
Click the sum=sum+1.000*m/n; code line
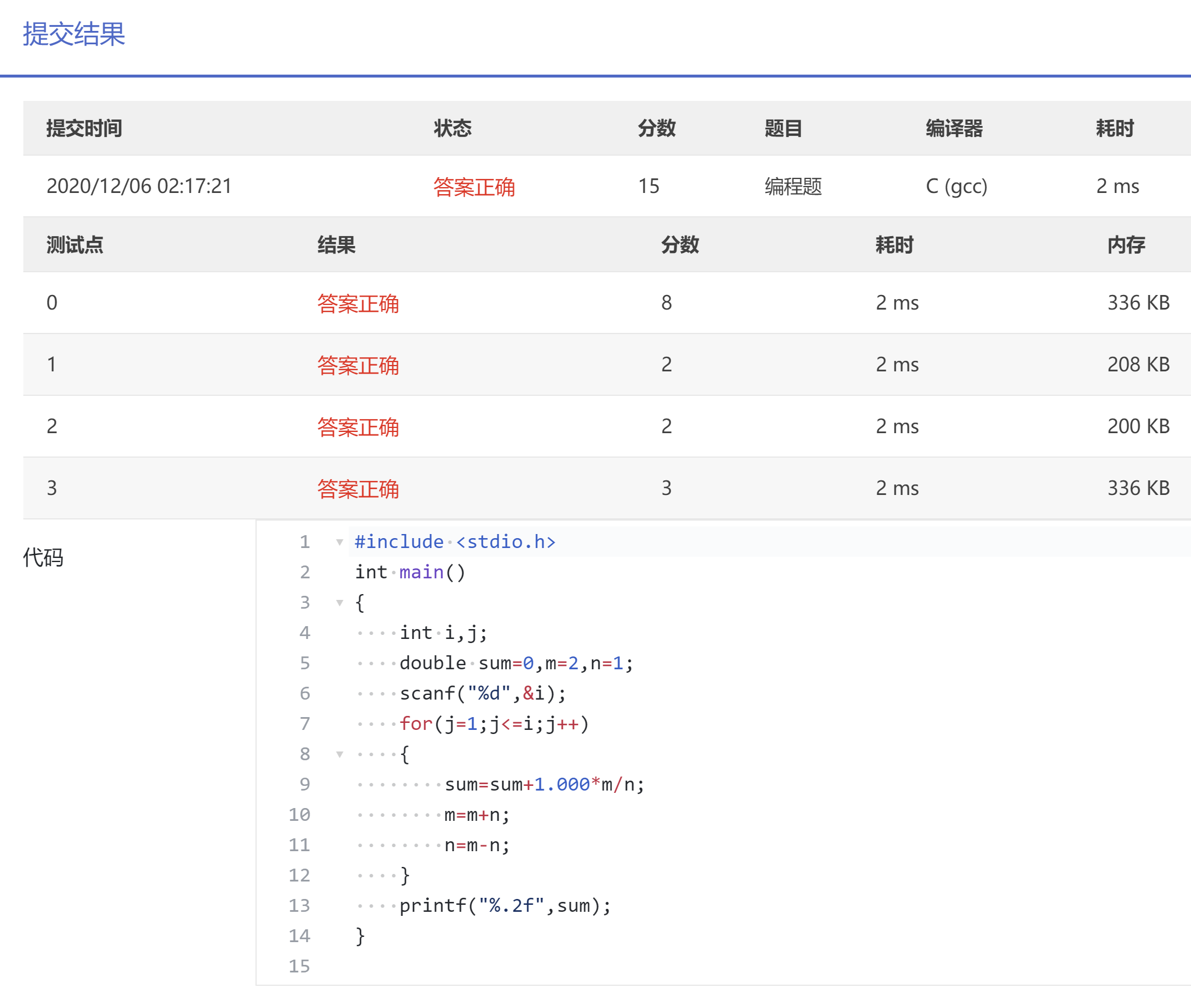pos(545,785)
